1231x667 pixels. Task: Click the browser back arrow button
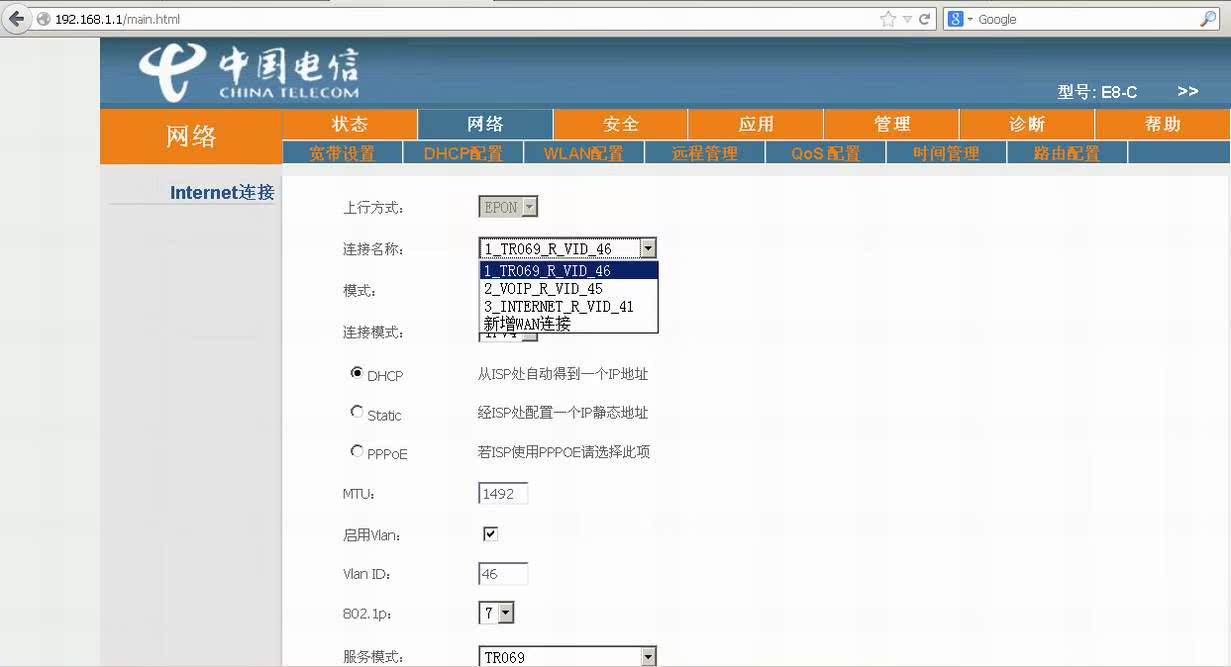coord(16,19)
